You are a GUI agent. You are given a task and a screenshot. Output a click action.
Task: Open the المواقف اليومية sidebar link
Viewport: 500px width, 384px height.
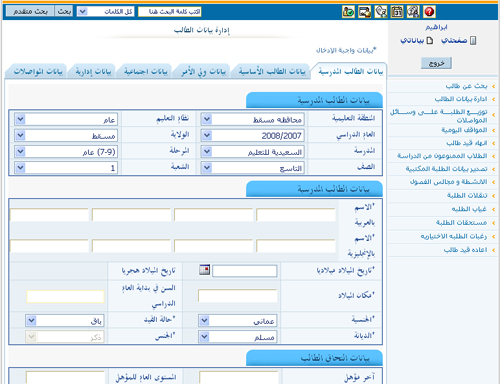coord(464,130)
